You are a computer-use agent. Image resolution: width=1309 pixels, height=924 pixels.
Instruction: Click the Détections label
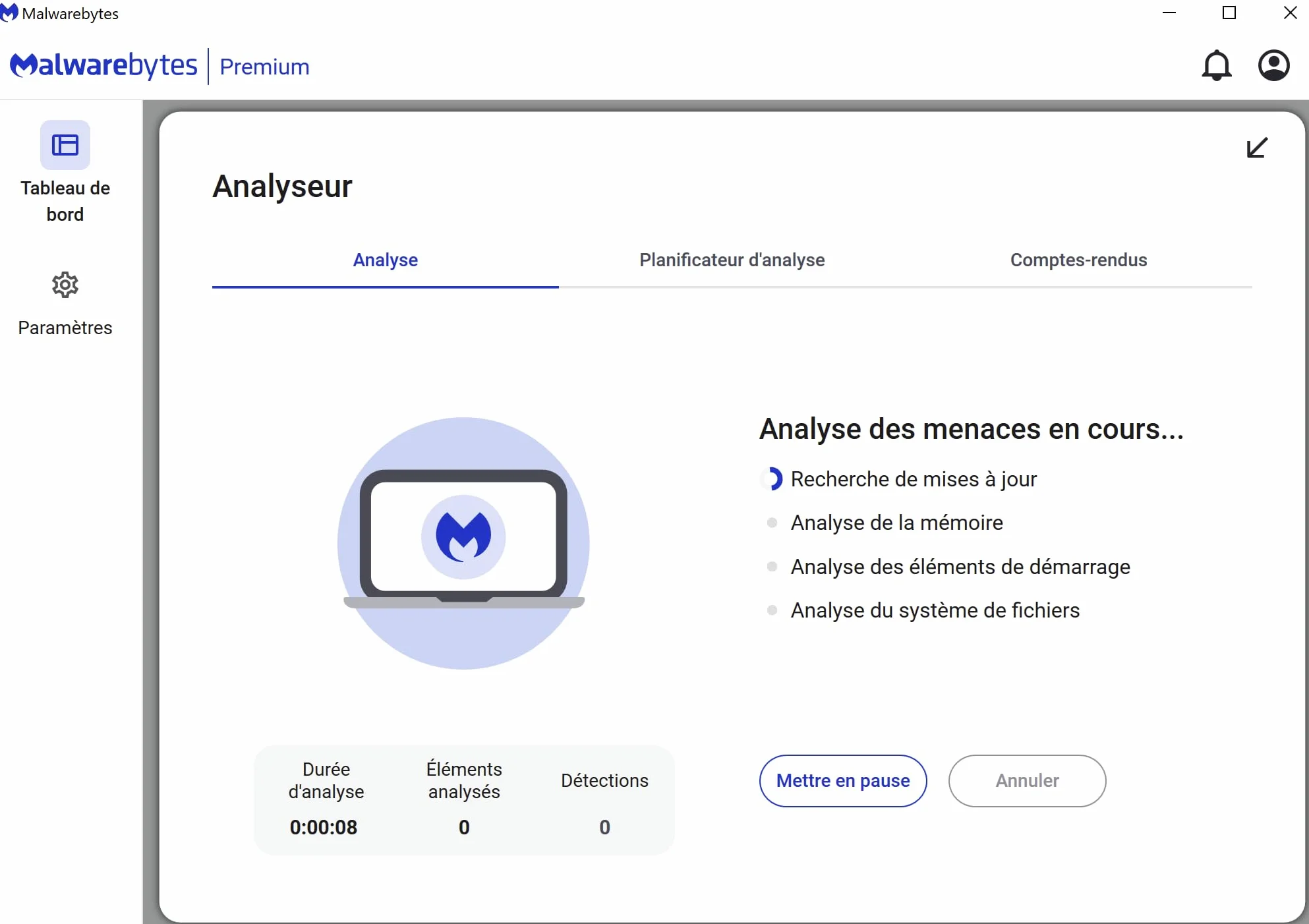(x=604, y=781)
